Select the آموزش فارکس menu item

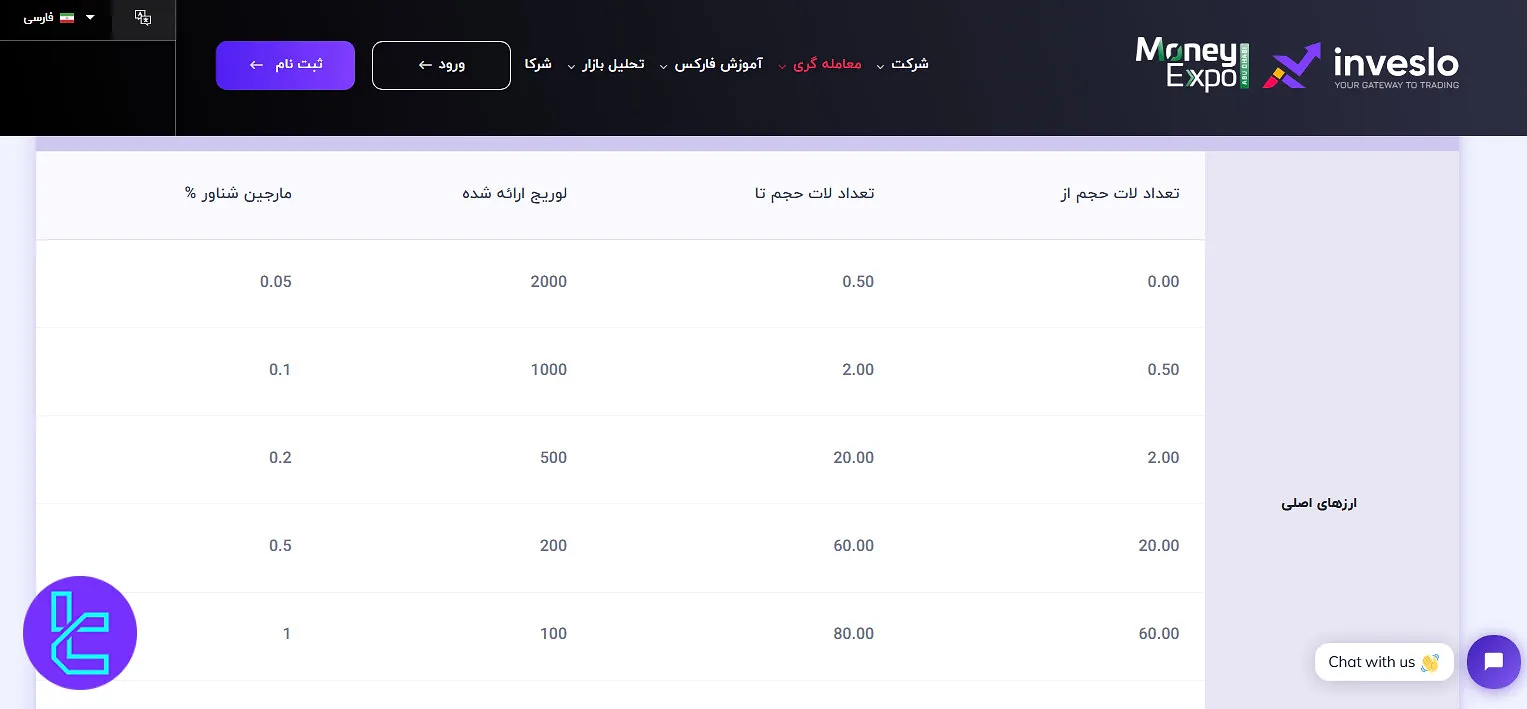(x=718, y=64)
